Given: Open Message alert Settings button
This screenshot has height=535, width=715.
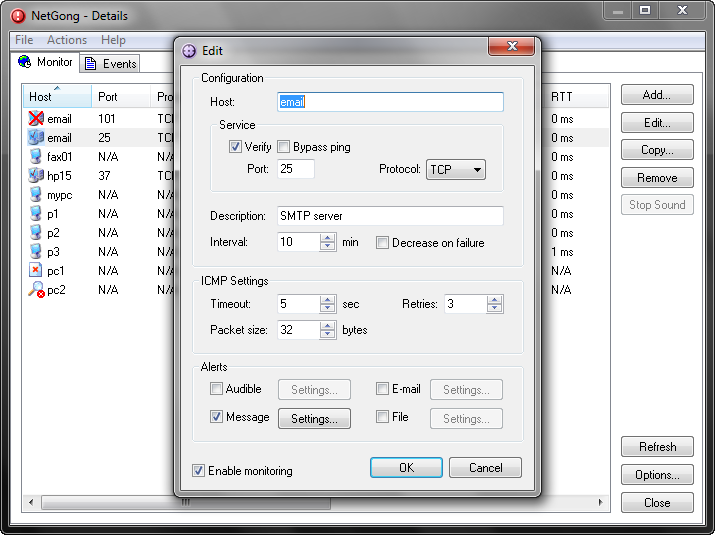Looking at the screenshot, I should pyautogui.click(x=314, y=419).
